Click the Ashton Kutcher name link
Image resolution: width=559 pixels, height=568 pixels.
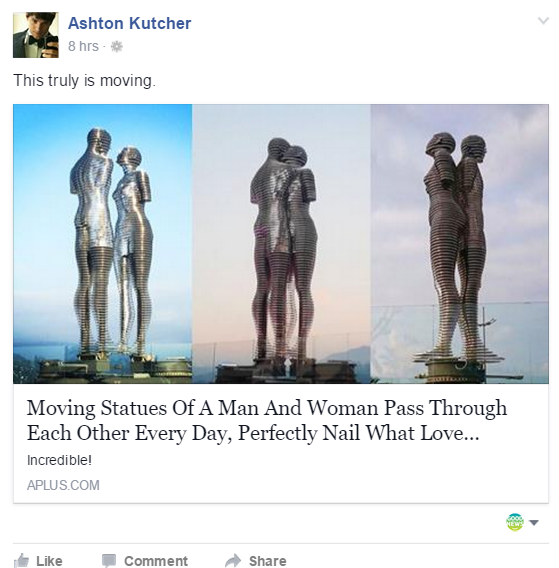tap(129, 24)
